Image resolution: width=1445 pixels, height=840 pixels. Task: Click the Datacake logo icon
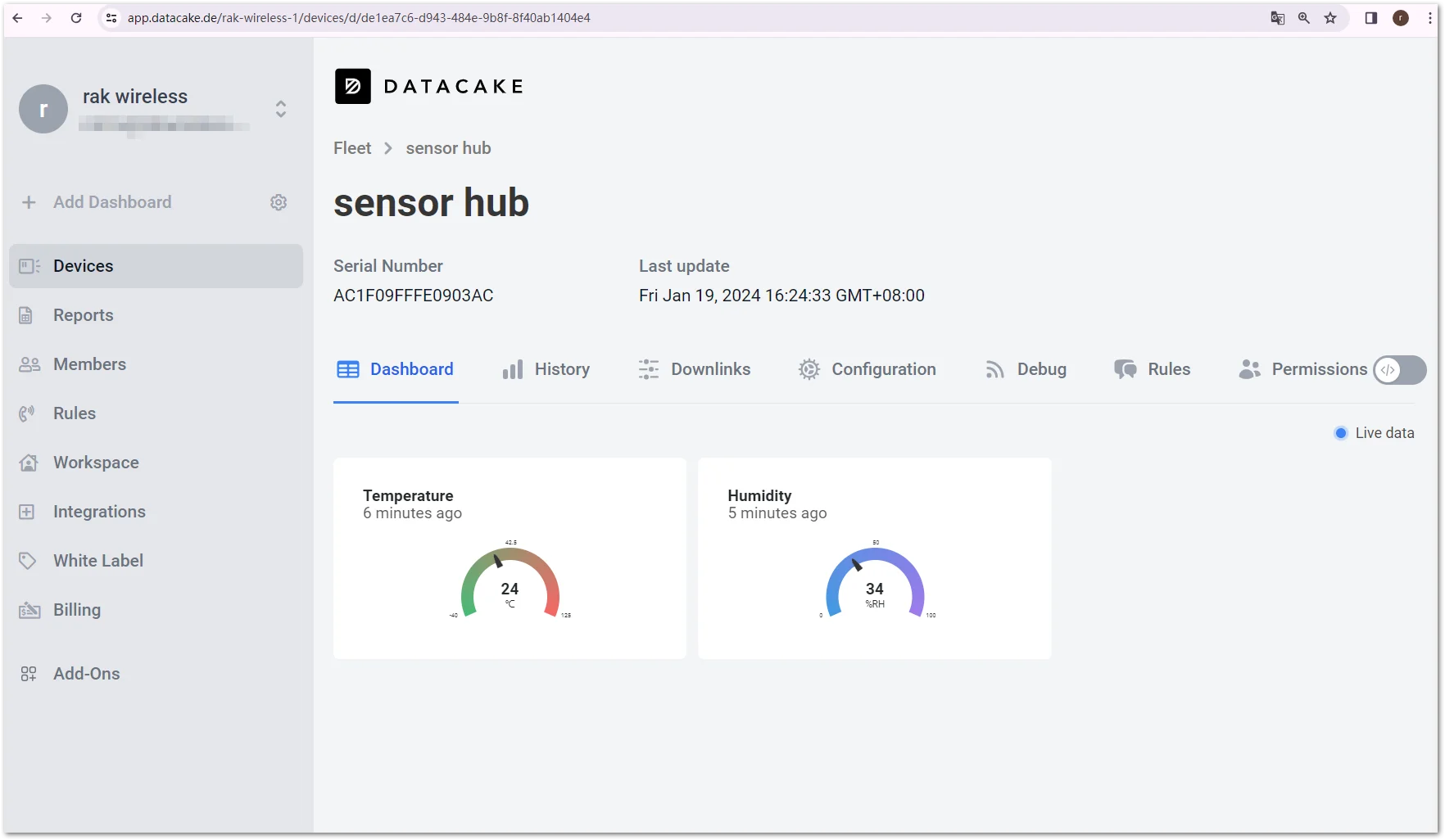pyautogui.click(x=353, y=86)
